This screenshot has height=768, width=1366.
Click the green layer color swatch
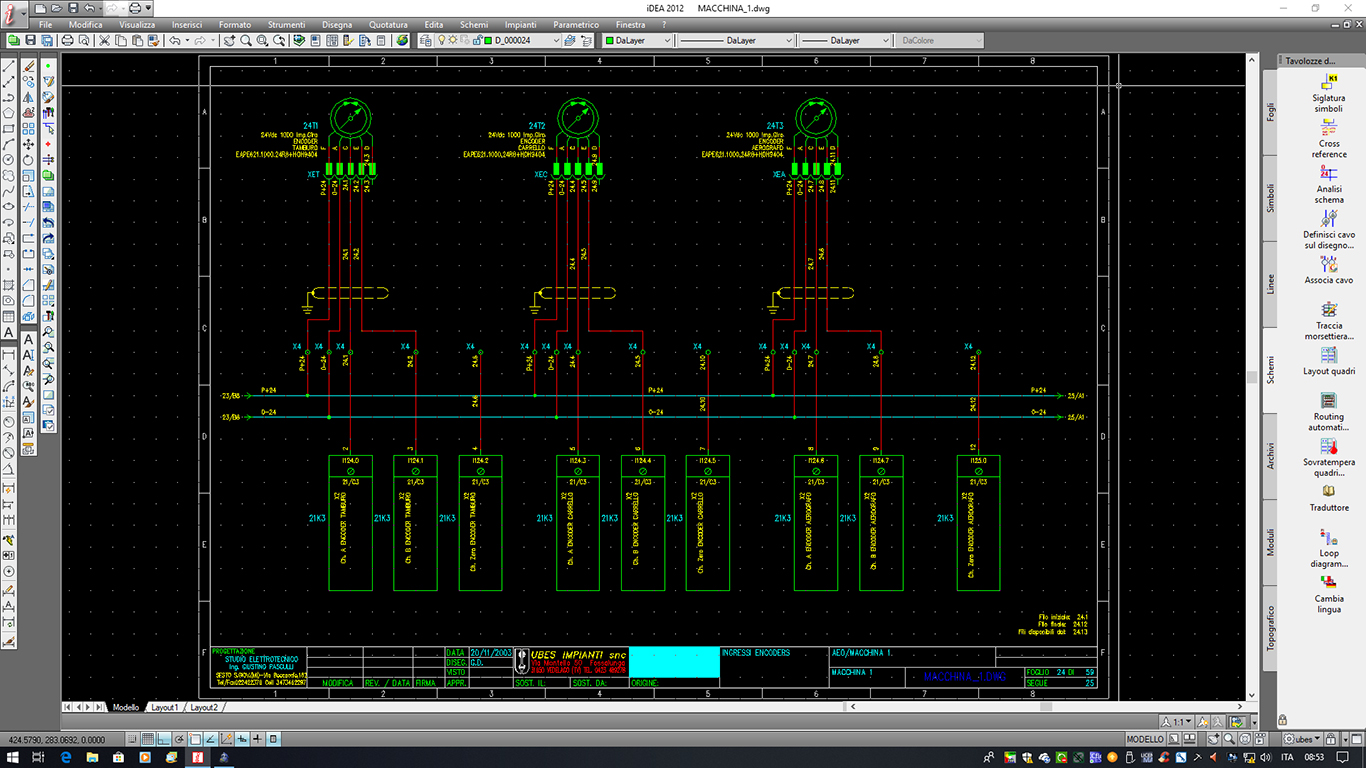pyautogui.click(x=487, y=40)
